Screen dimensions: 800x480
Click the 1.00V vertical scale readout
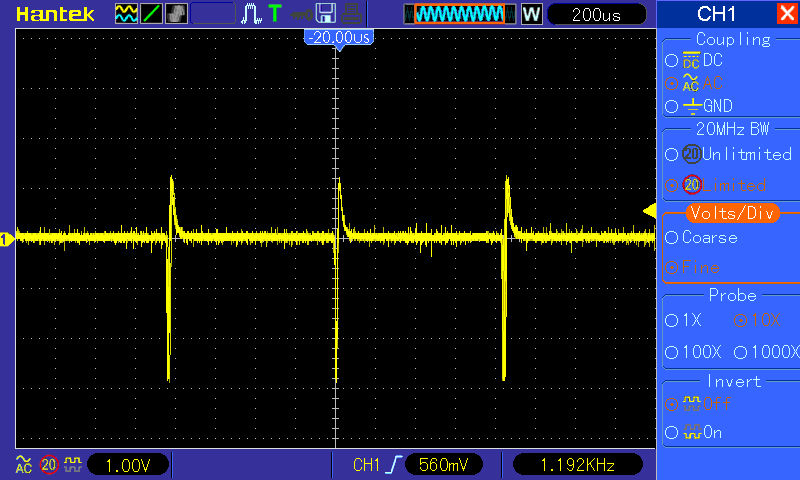(128, 465)
